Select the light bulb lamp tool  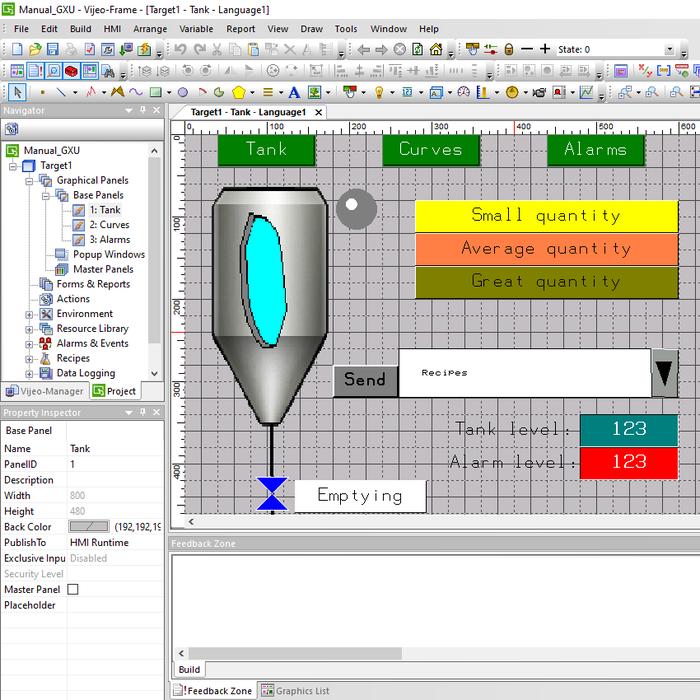coord(380,92)
